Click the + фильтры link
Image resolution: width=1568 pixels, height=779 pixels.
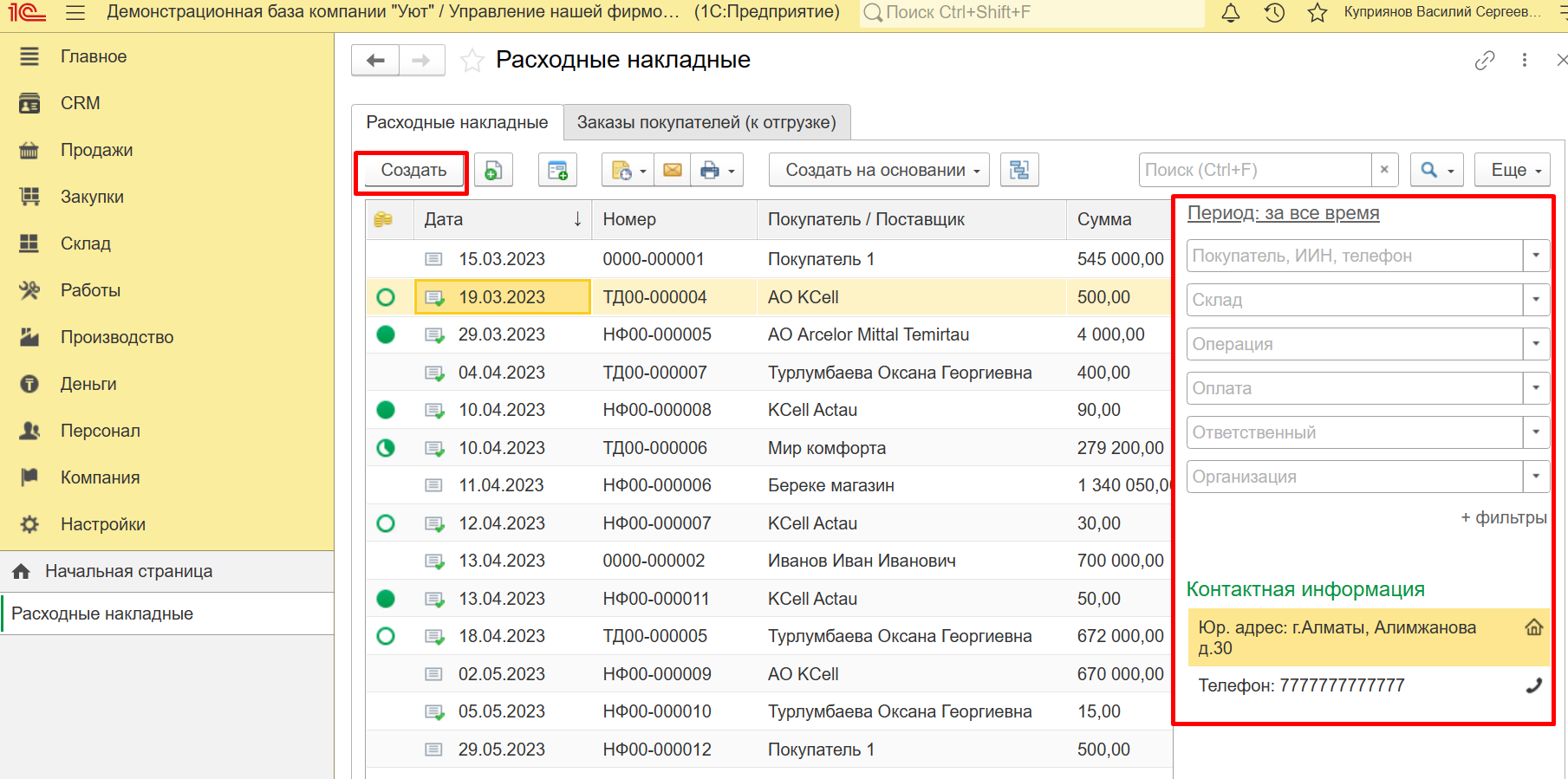point(1503,517)
